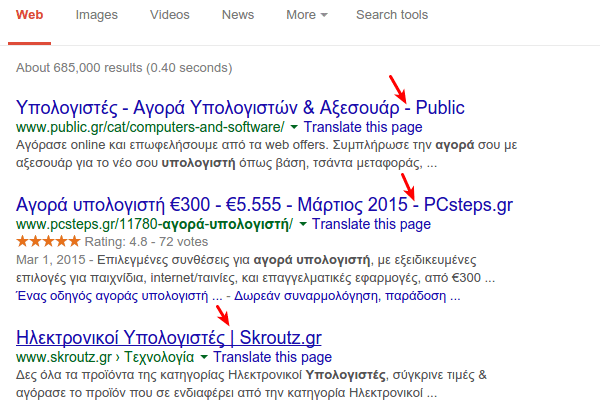Click the 'Δες όλα τα προϊόντα' snippet line
The image size is (600, 400).
pos(251,375)
